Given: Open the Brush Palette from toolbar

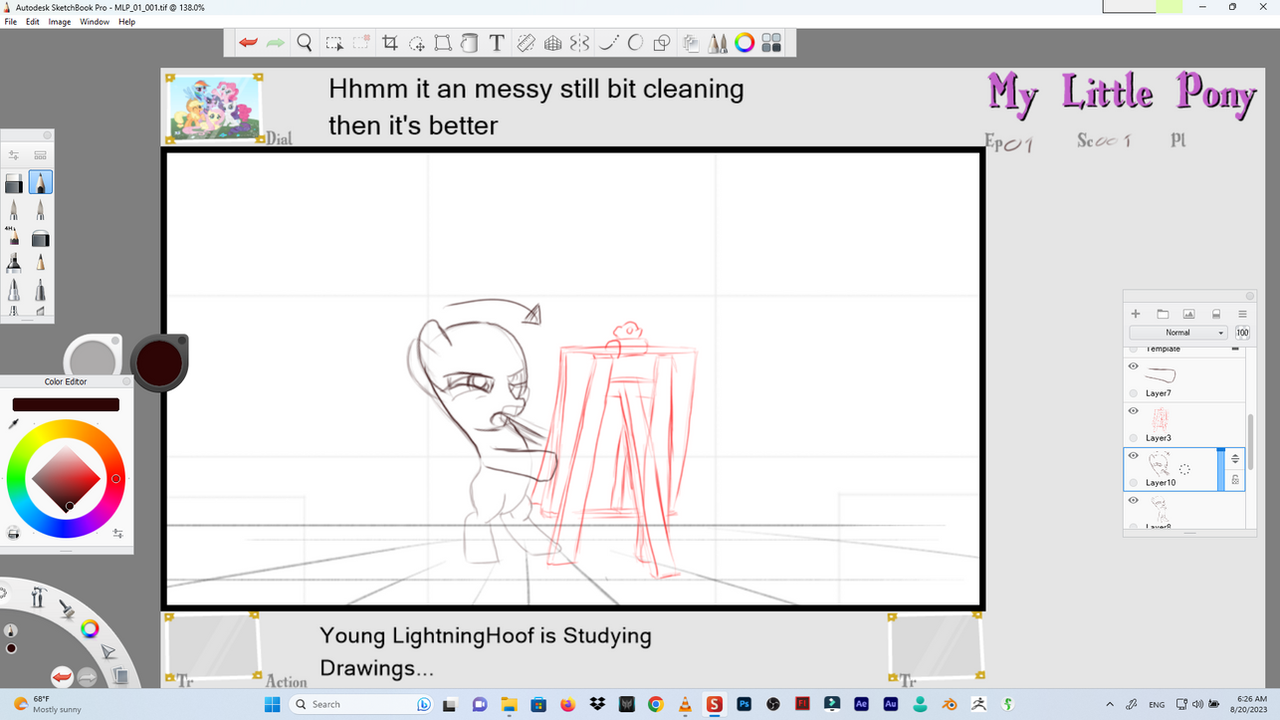Looking at the screenshot, I should pyautogui.click(x=717, y=43).
